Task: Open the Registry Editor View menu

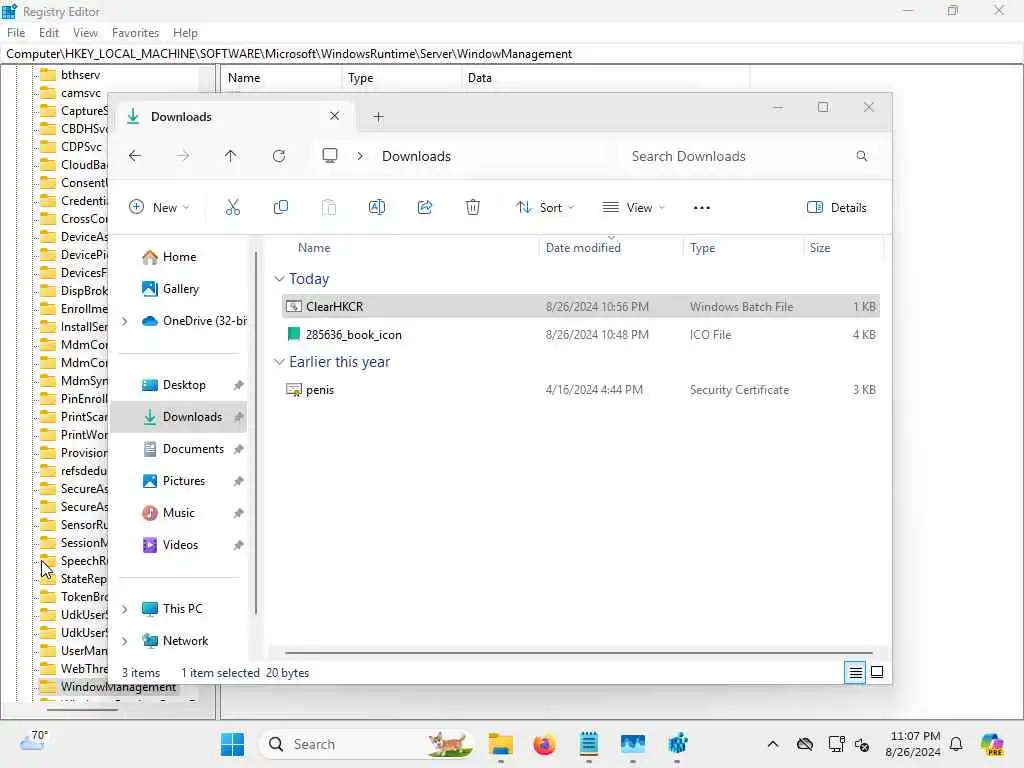Action: tap(85, 33)
